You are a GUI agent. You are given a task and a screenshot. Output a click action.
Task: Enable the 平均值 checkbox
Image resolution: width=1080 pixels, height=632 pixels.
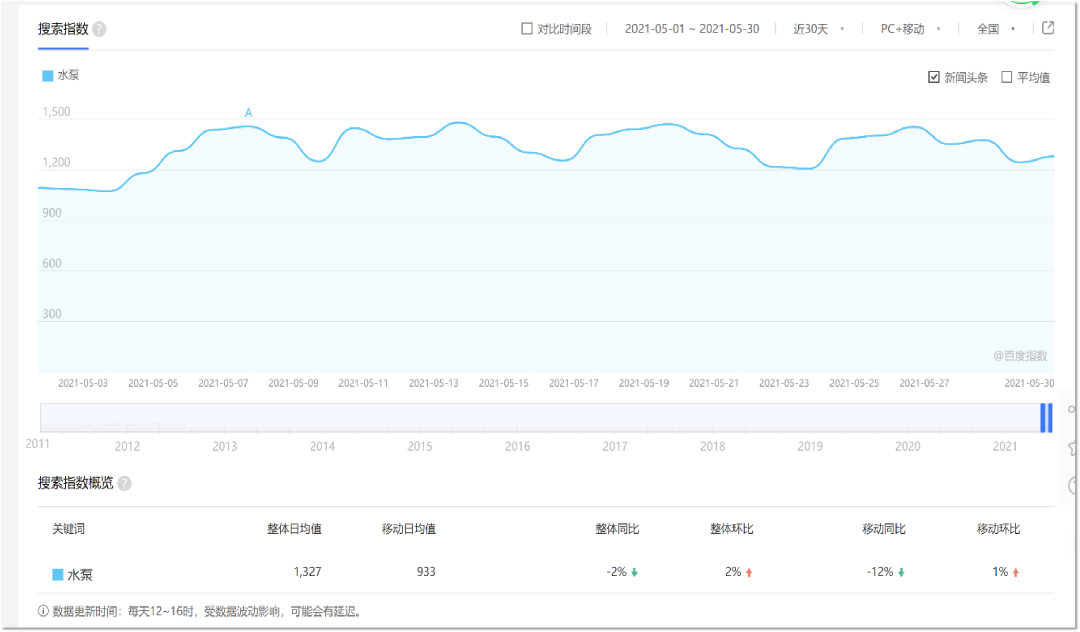[1007, 77]
